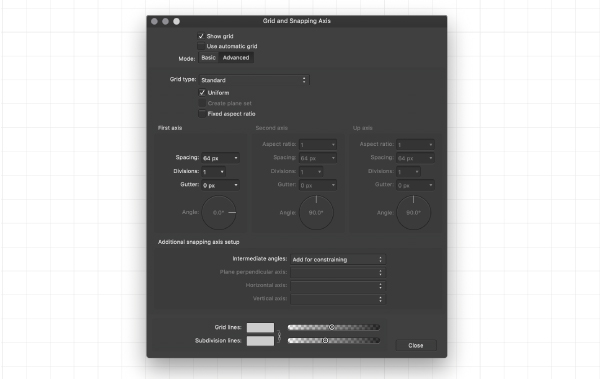Open Horizontal axis dropdown
600x379 pixels.
pos(338,286)
